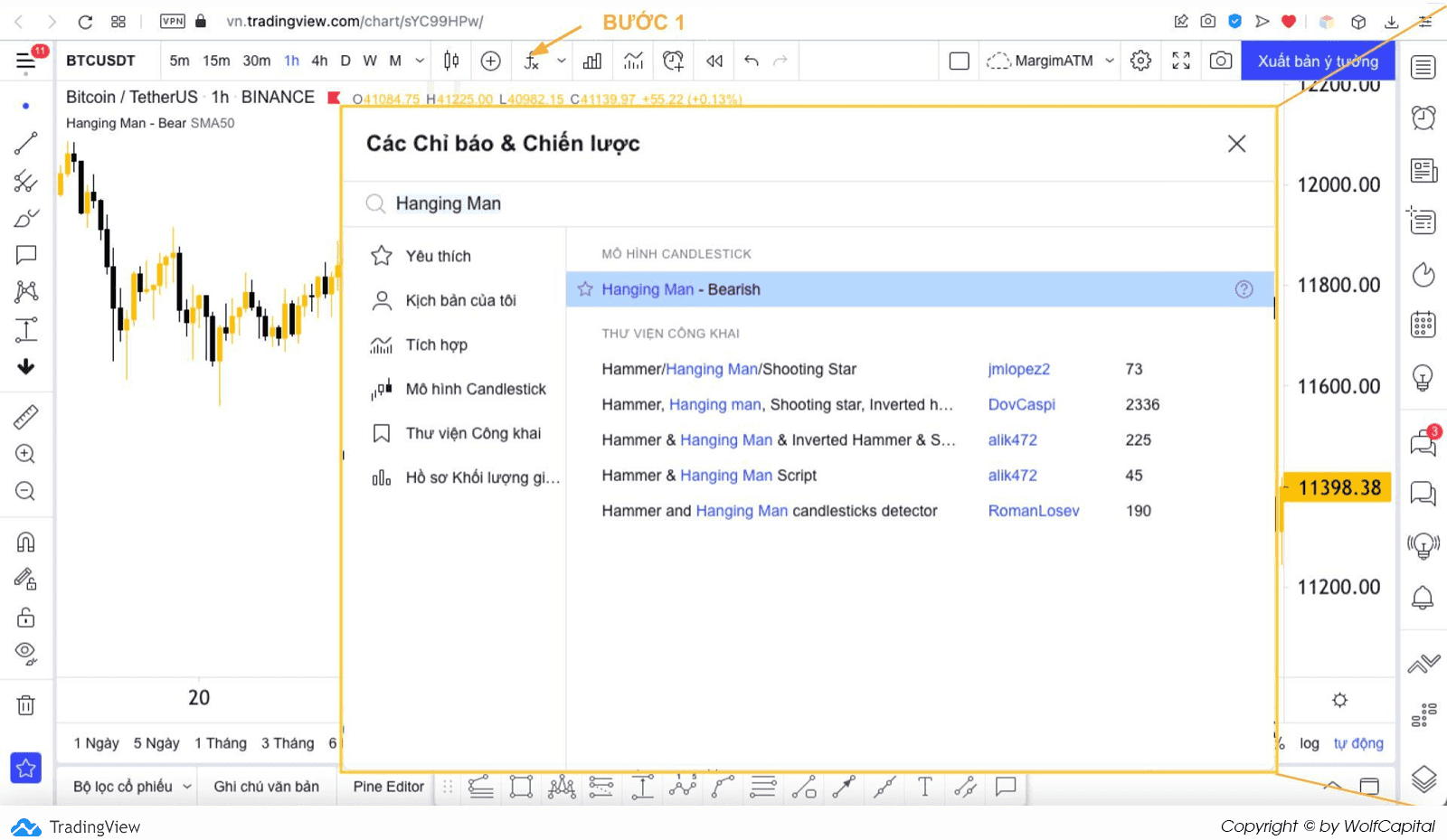Toggle auto scale tự động
Viewport: 1447px width, 840px height.
click(1358, 743)
